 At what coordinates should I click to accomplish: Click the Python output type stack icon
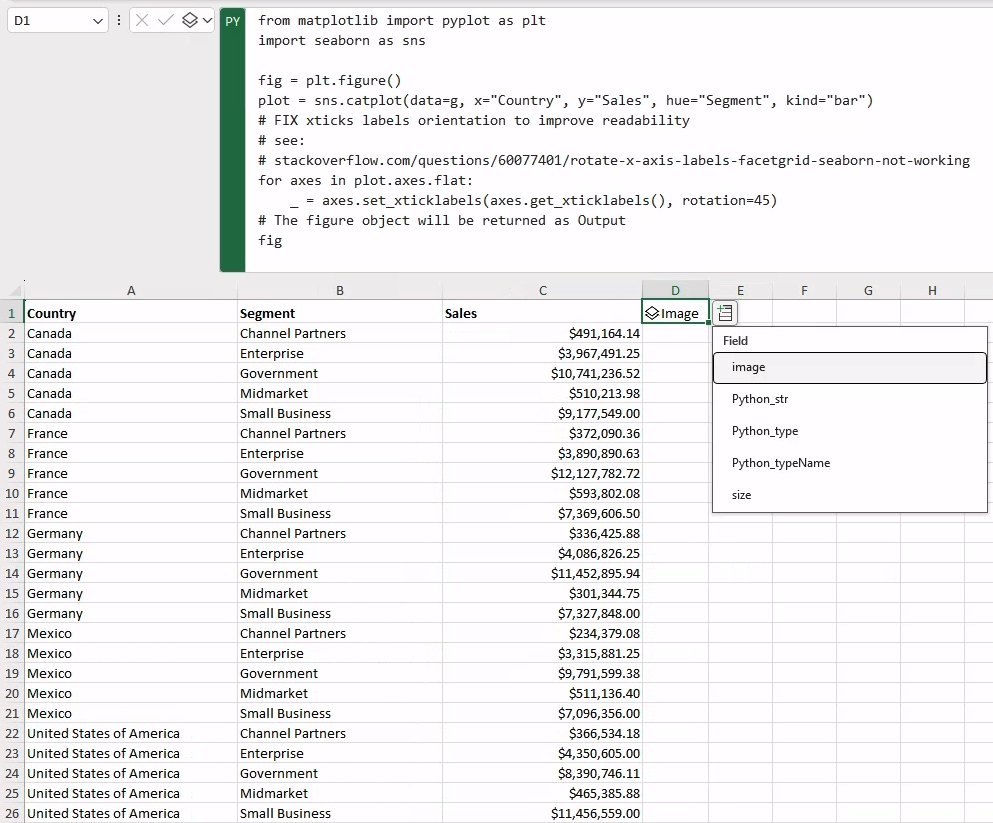tap(189, 20)
